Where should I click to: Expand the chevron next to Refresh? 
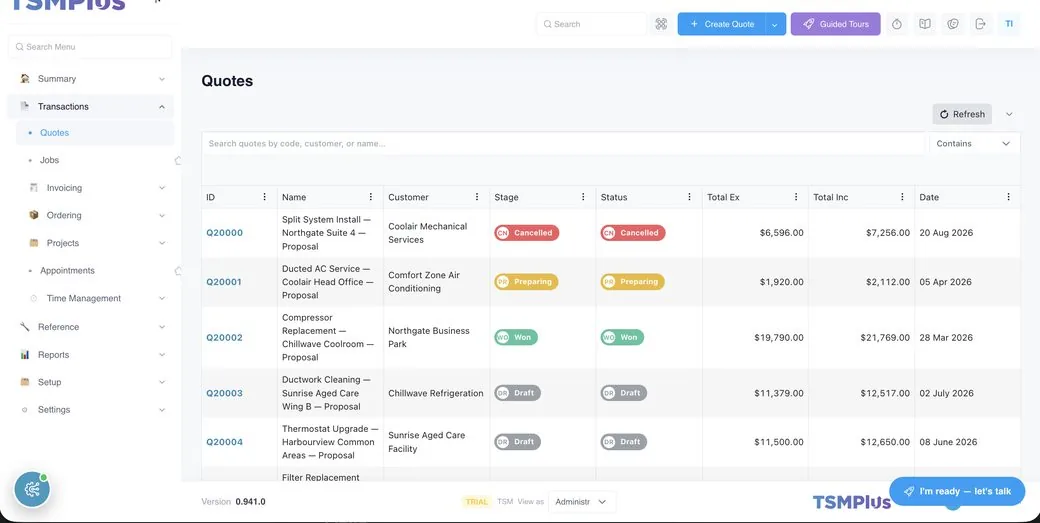[1009, 114]
